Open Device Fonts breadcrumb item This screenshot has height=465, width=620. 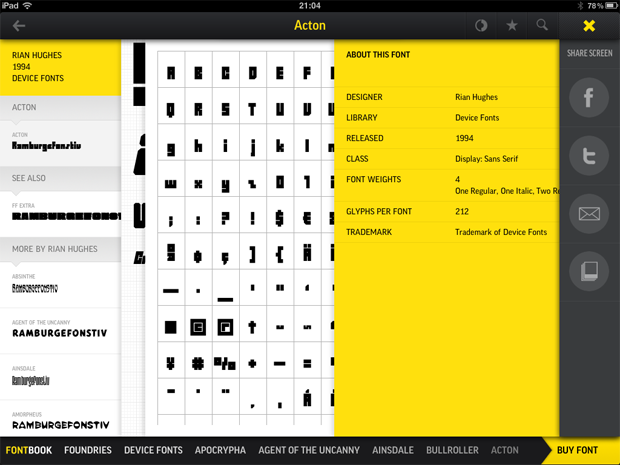click(153, 450)
